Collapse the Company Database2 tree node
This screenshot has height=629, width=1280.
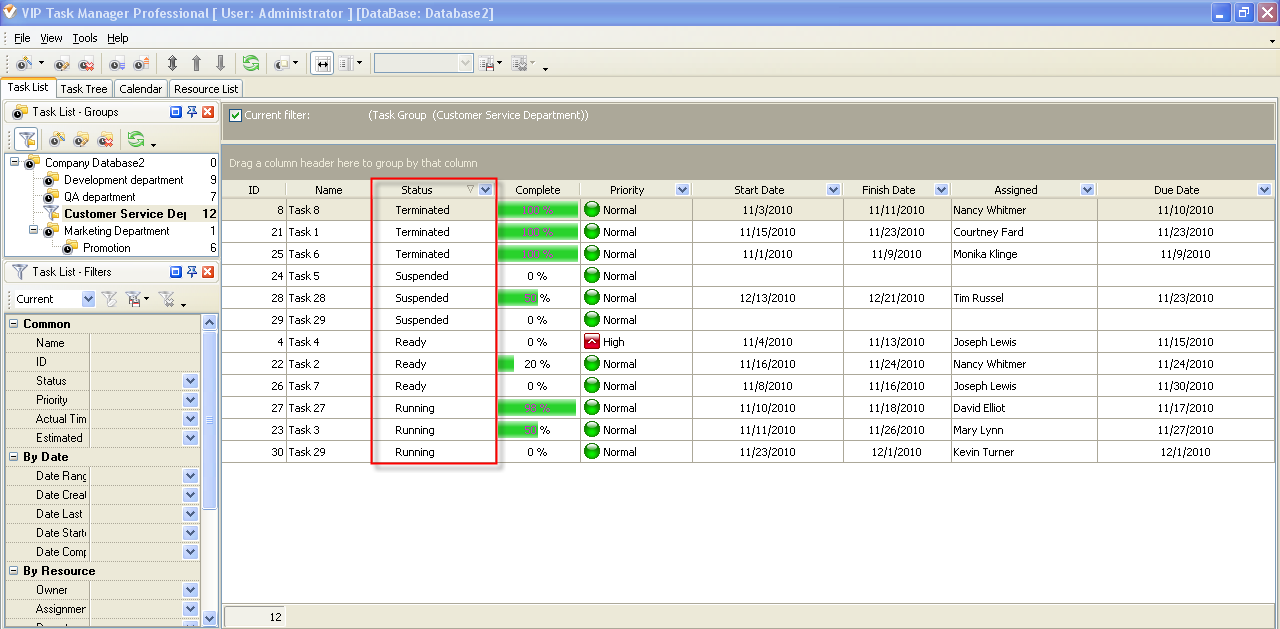[14, 163]
